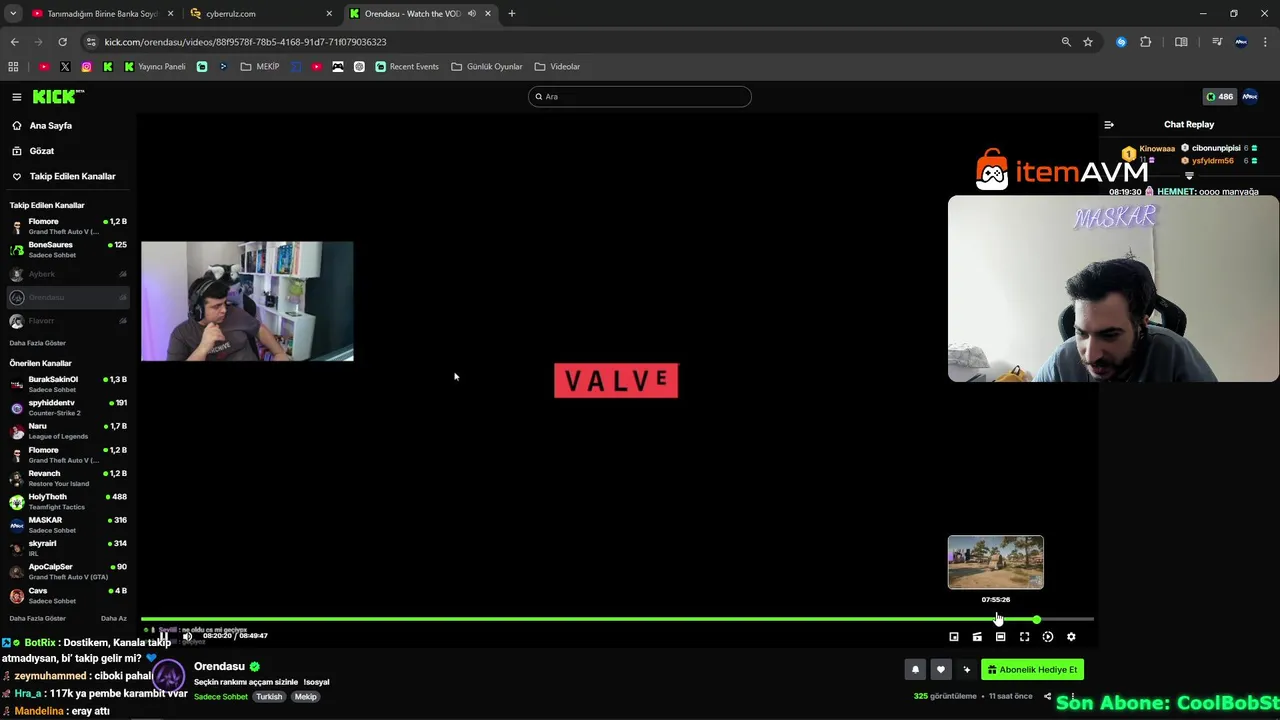Open HolyThoth channel in sidebar
The image size is (1280, 720).
pyautogui.click(x=68, y=501)
